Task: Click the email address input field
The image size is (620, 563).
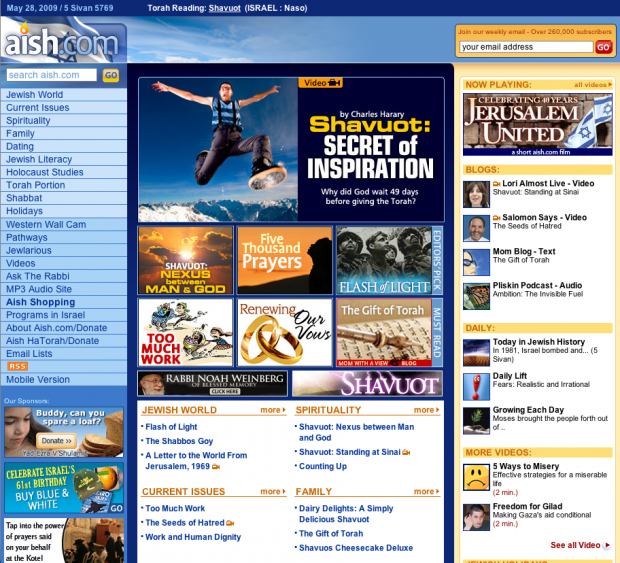Action: (525, 47)
